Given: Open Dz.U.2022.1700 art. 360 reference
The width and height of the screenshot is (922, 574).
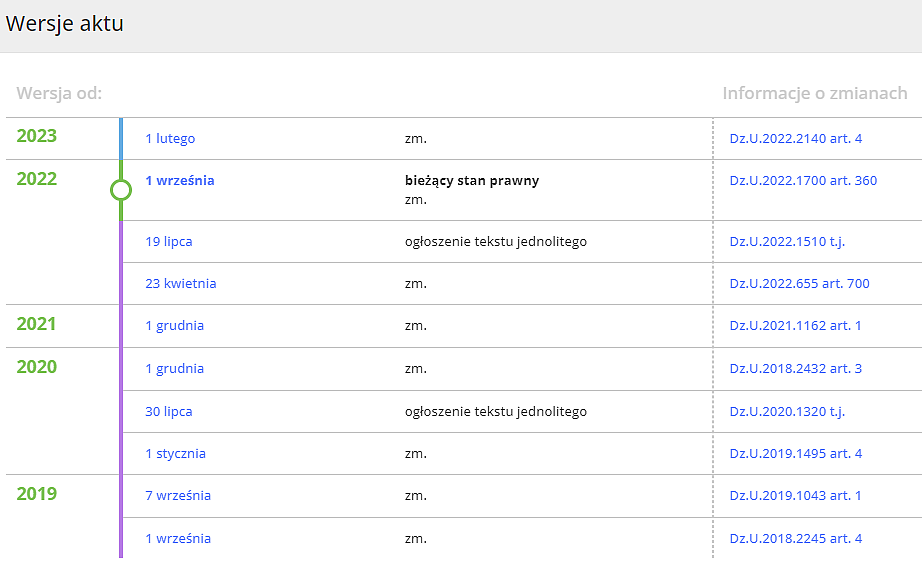Looking at the screenshot, I should click(803, 181).
